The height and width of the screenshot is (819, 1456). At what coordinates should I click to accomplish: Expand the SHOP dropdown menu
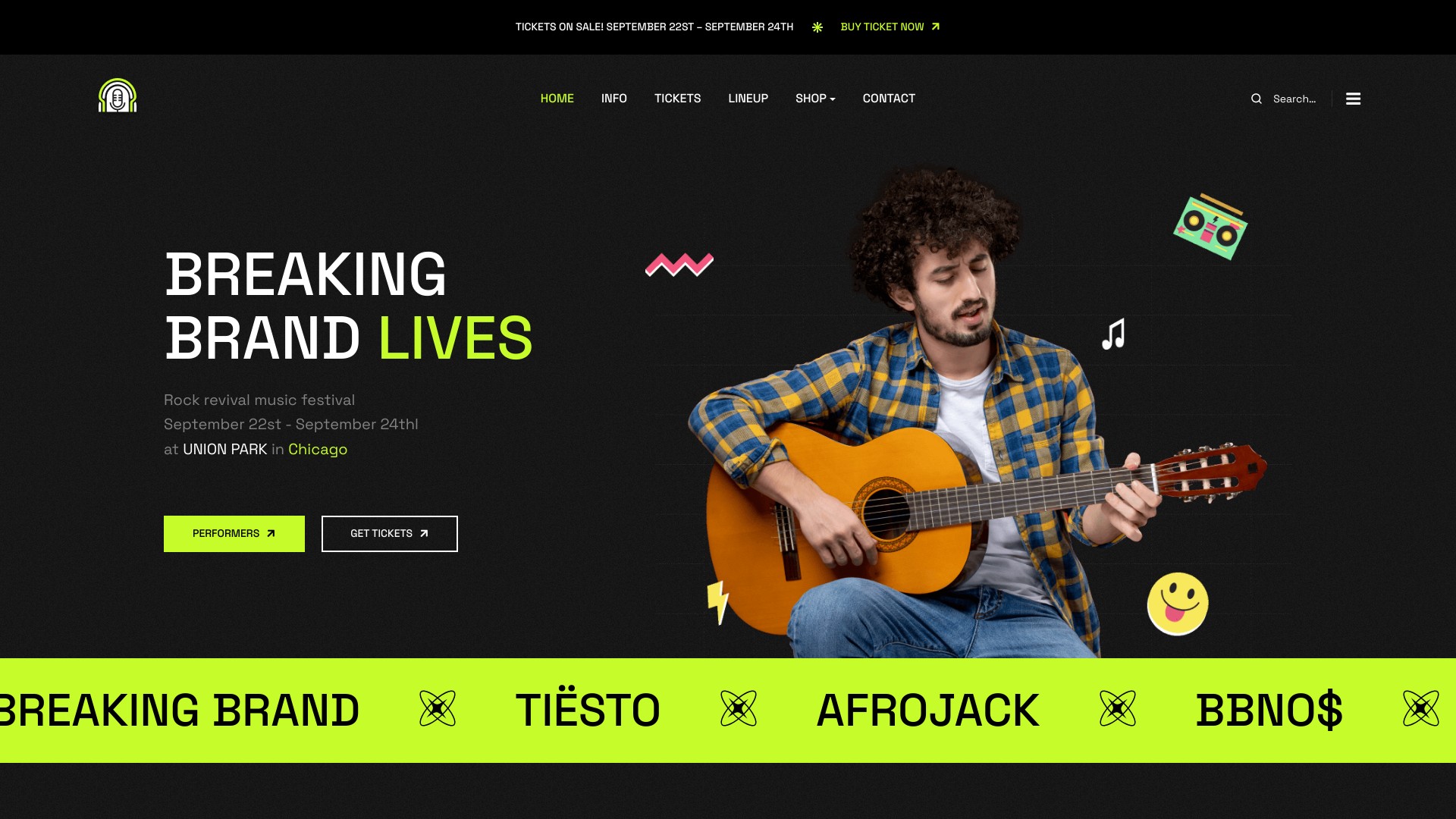pyautogui.click(x=815, y=99)
